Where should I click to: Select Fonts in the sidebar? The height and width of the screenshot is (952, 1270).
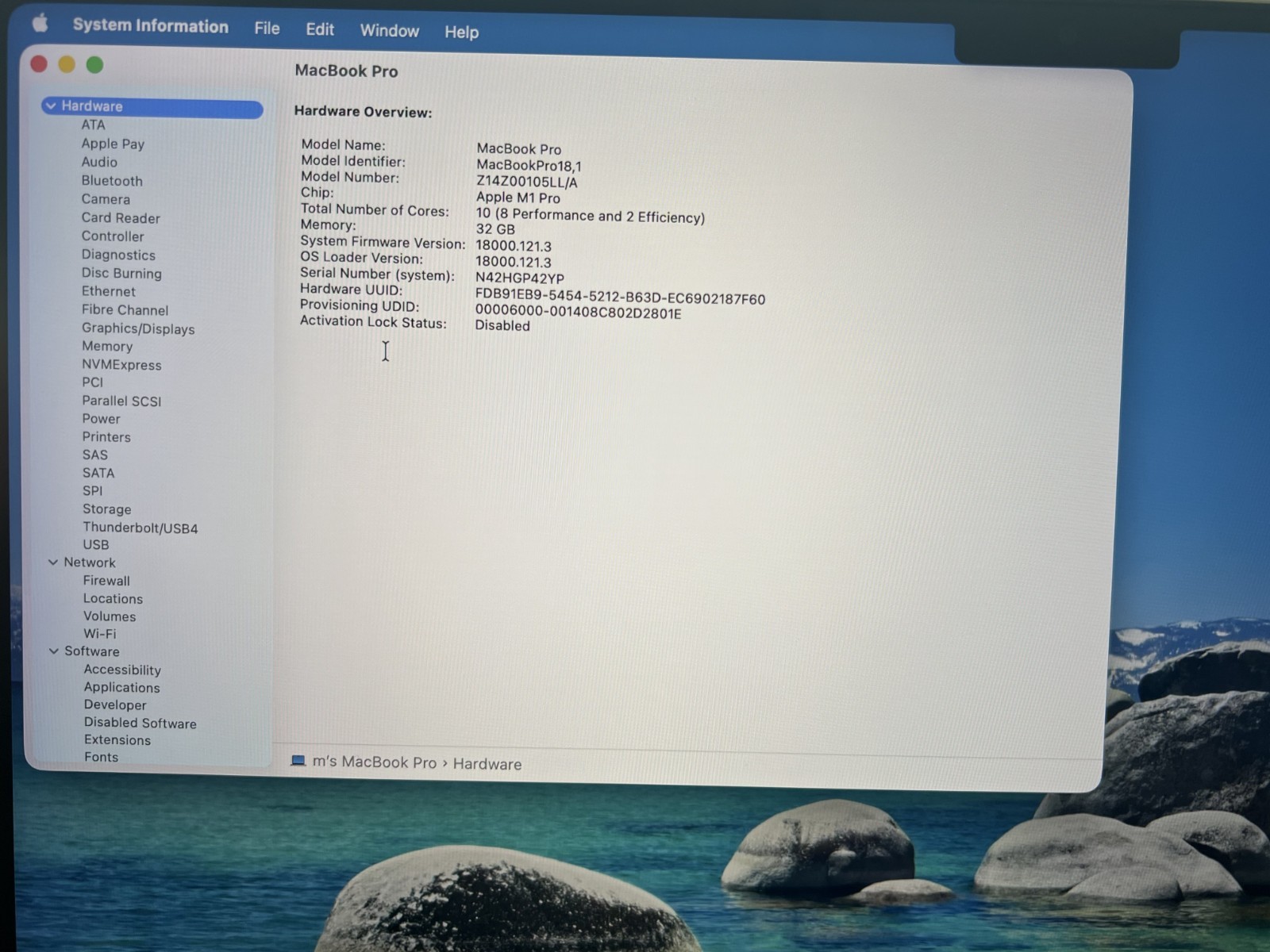pyautogui.click(x=102, y=758)
